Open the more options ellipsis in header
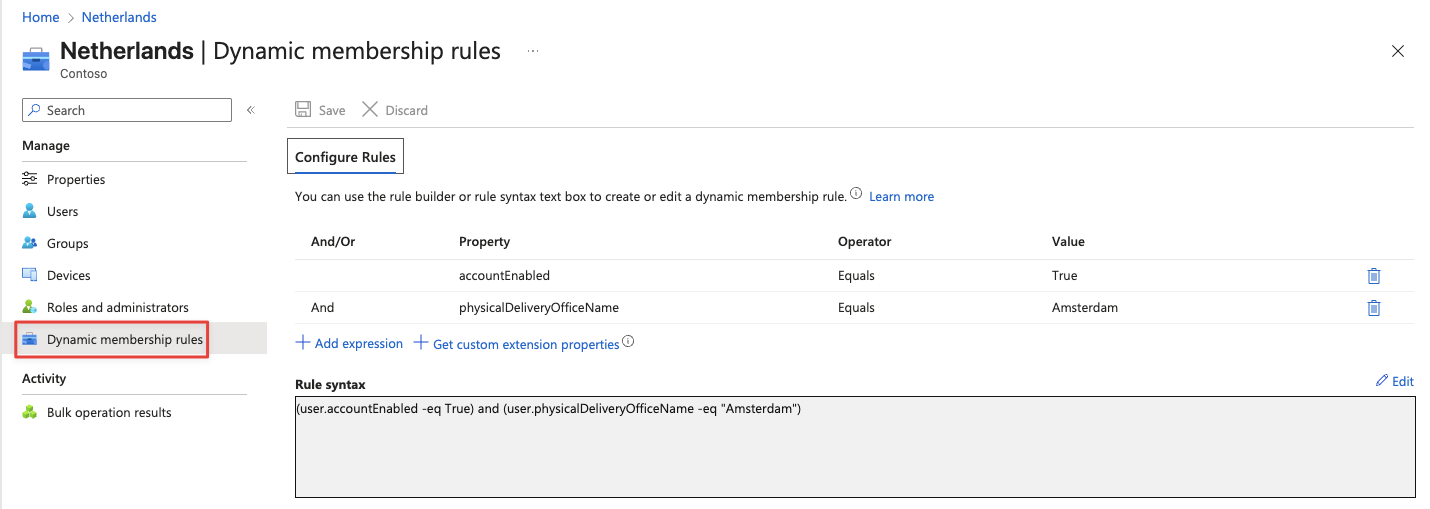Screen dimensions: 1430x509 (x=533, y=51)
